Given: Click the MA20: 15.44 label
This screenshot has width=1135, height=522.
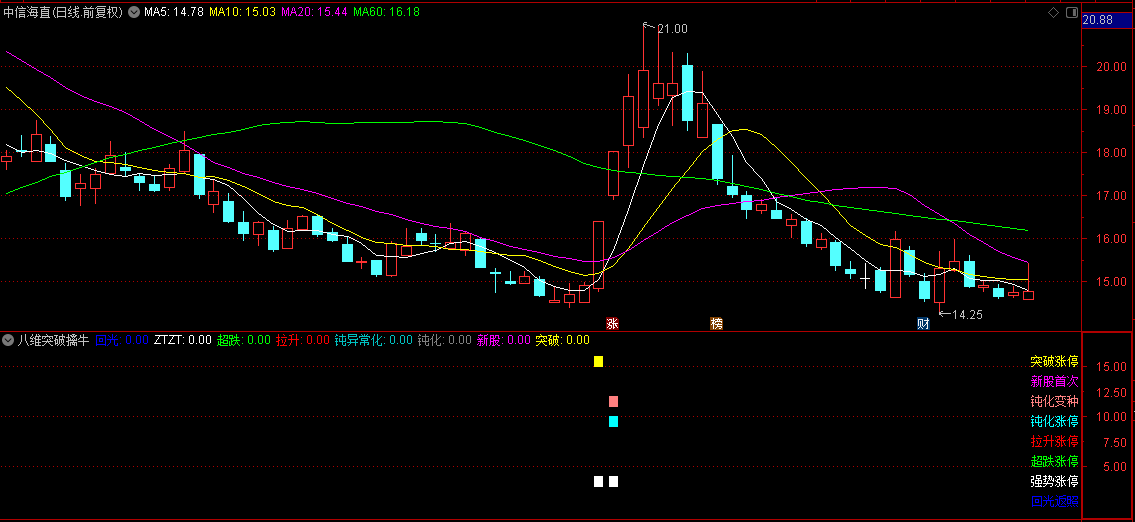Looking at the screenshot, I should tap(313, 12).
